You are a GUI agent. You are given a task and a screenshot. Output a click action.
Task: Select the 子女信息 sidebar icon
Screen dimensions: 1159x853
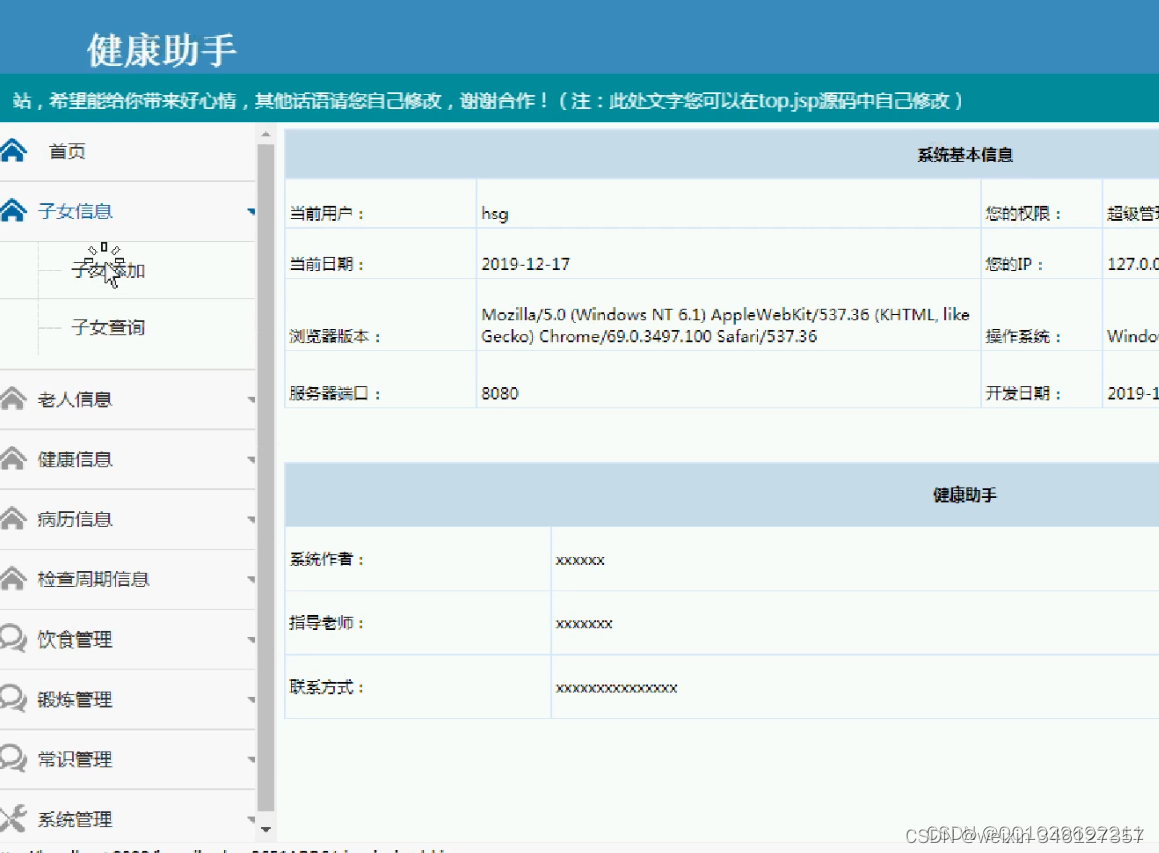tap(14, 210)
